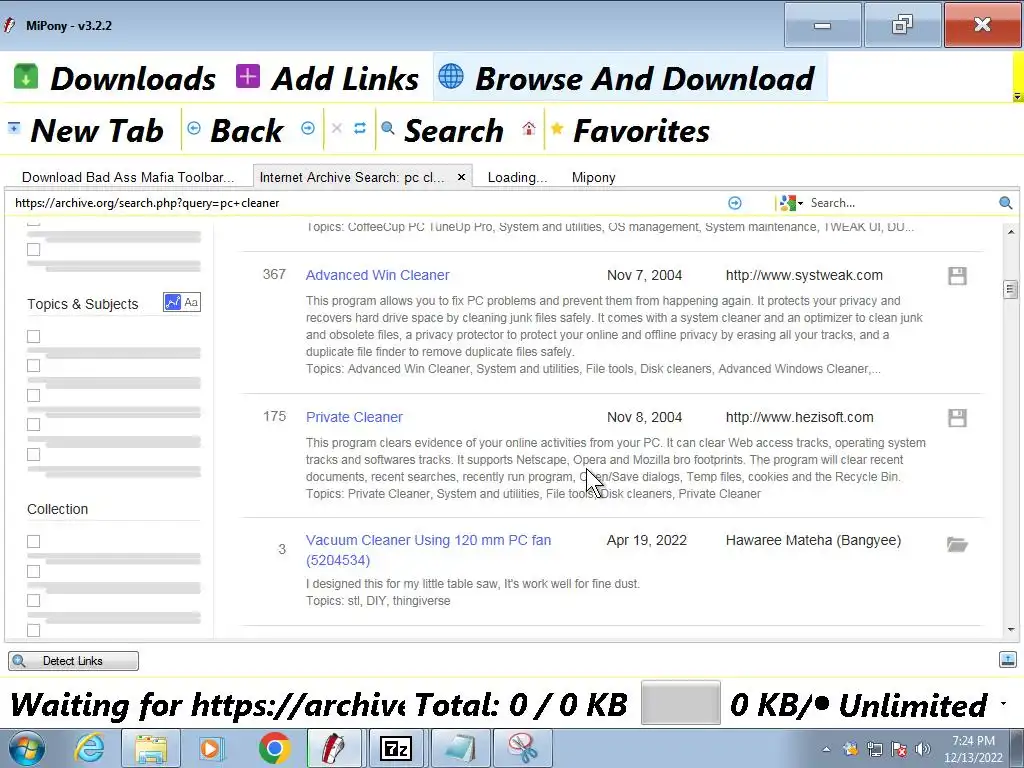Open a New Tab in the browser
This screenshot has height=768, width=1024.
(86, 130)
